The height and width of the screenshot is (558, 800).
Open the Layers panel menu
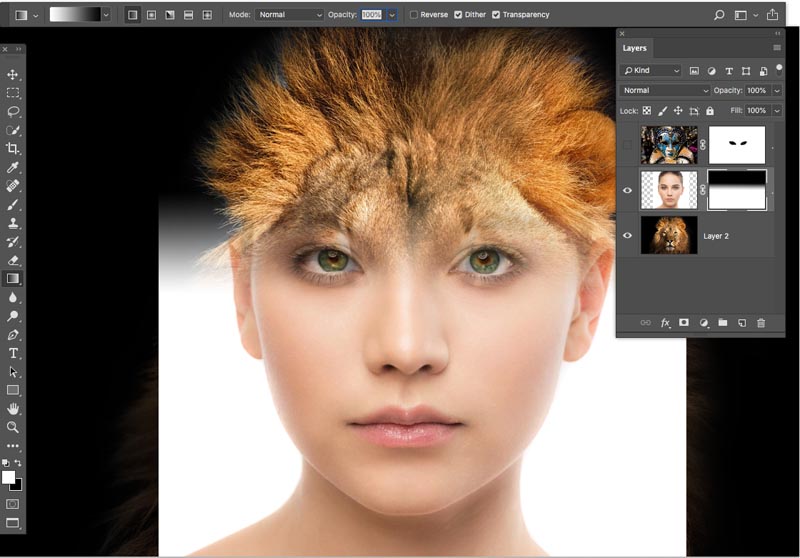pos(777,47)
